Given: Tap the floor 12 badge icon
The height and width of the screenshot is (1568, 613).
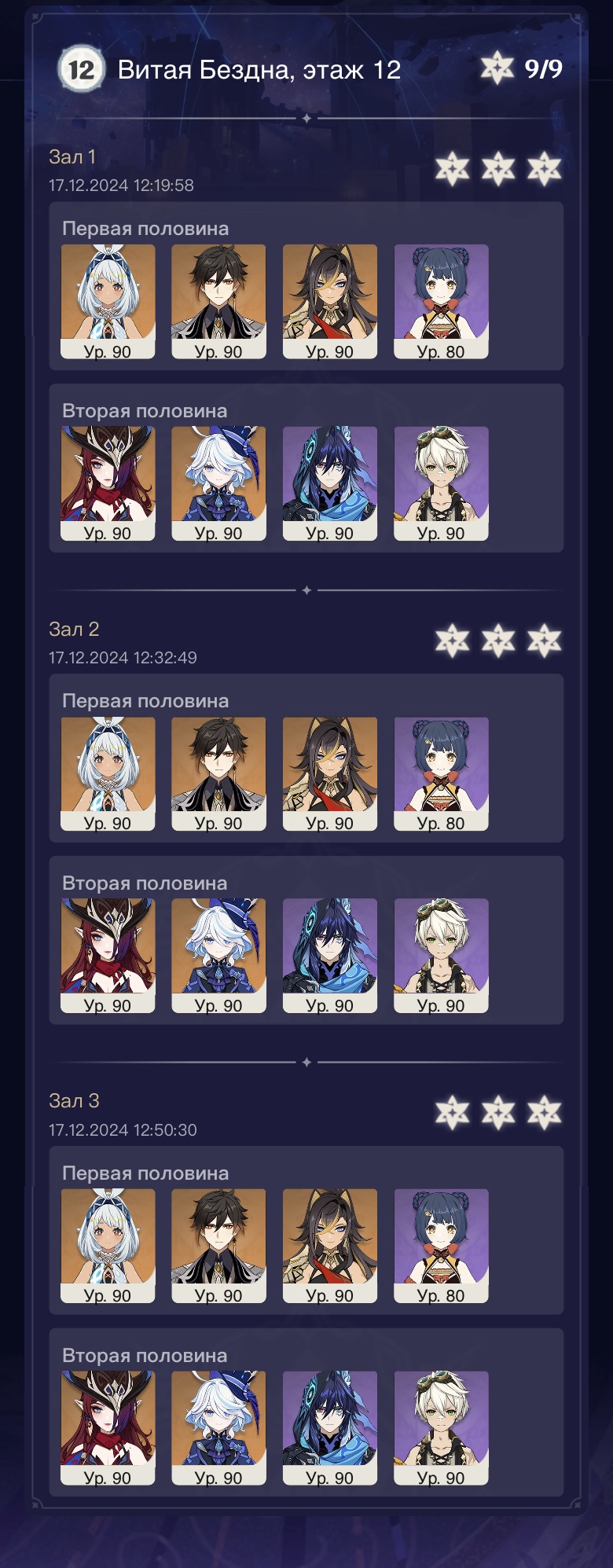Looking at the screenshot, I should point(81,70).
